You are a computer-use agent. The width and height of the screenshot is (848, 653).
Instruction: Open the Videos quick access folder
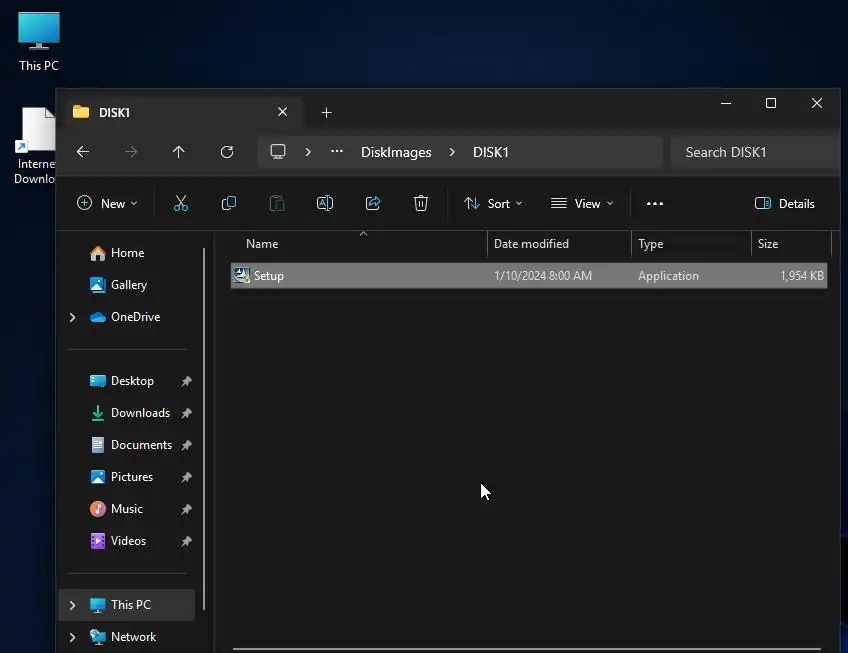(x=128, y=540)
